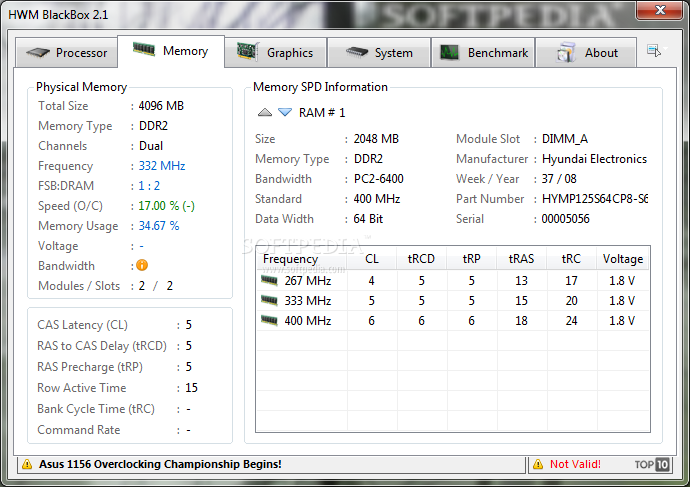Click the tRAS column header
This screenshot has width=690, height=487.
point(521,259)
